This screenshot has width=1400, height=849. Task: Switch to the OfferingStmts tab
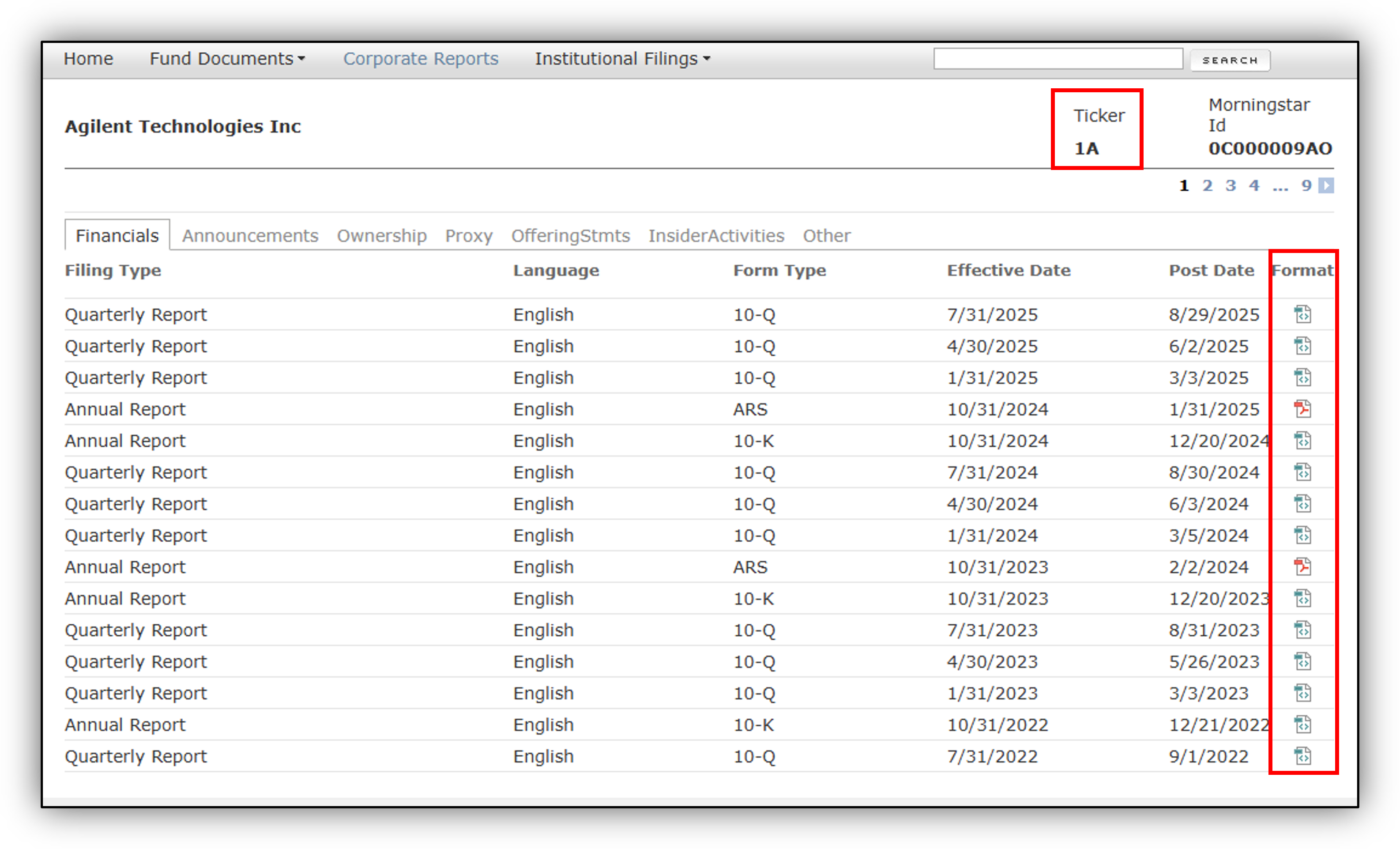[570, 235]
